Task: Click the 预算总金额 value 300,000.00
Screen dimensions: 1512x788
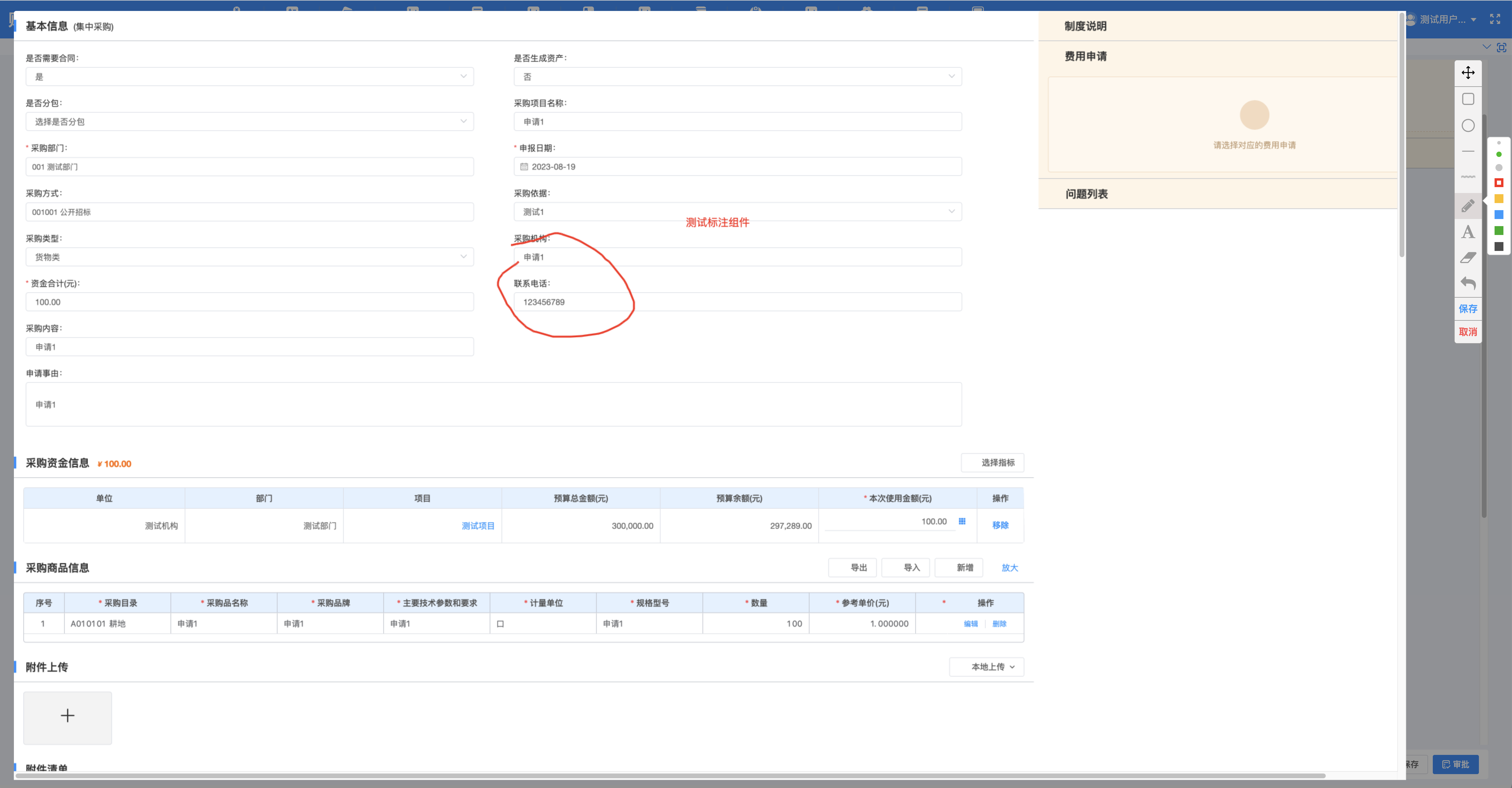Action: pyautogui.click(x=632, y=526)
